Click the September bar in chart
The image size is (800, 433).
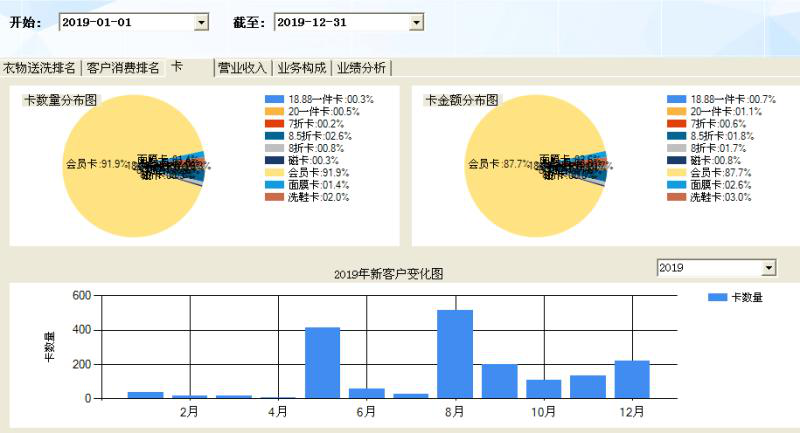click(499, 381)
